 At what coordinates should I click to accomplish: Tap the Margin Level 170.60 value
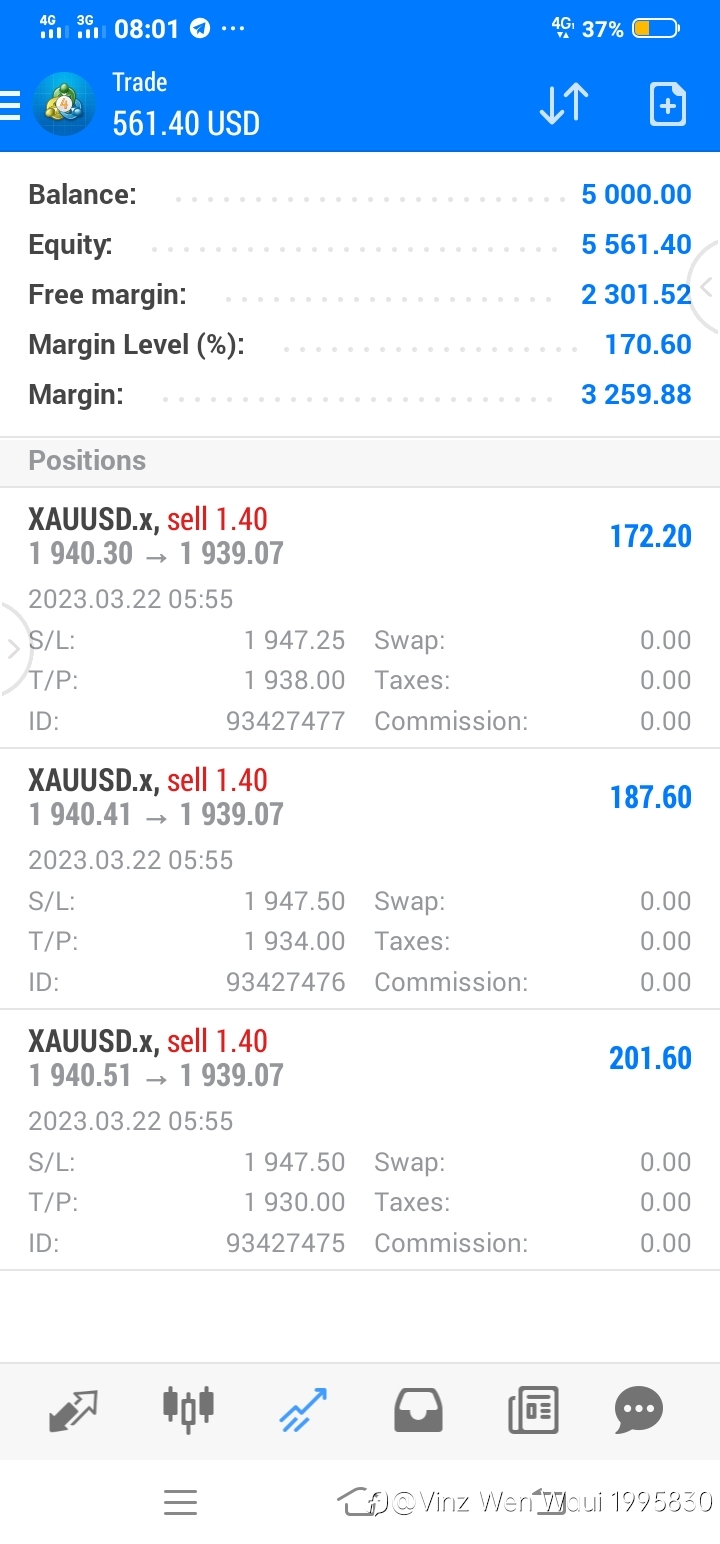tap(648, 344)
